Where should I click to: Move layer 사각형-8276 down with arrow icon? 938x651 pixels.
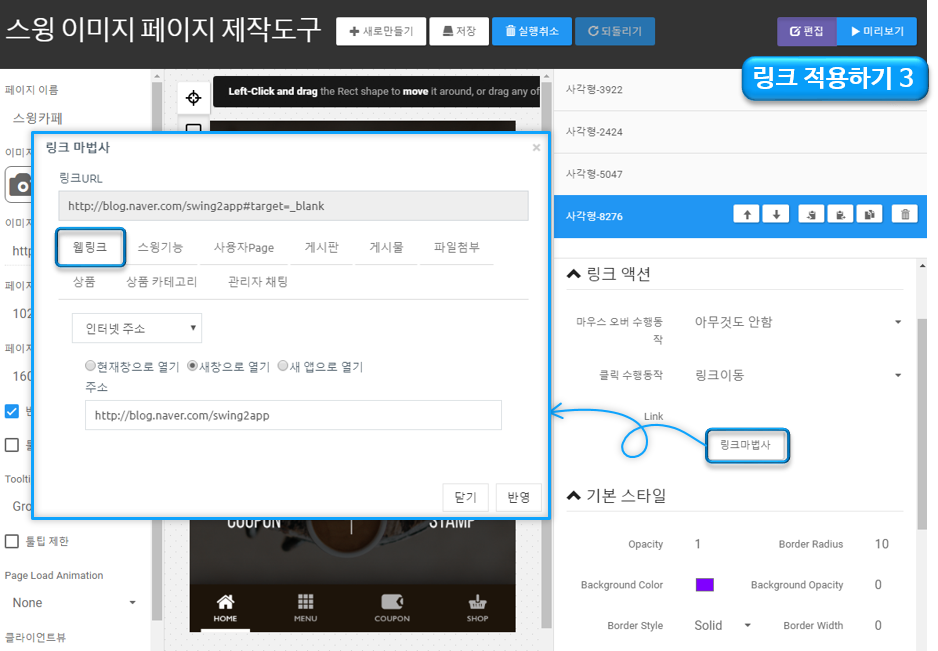[x=775, y=214]
